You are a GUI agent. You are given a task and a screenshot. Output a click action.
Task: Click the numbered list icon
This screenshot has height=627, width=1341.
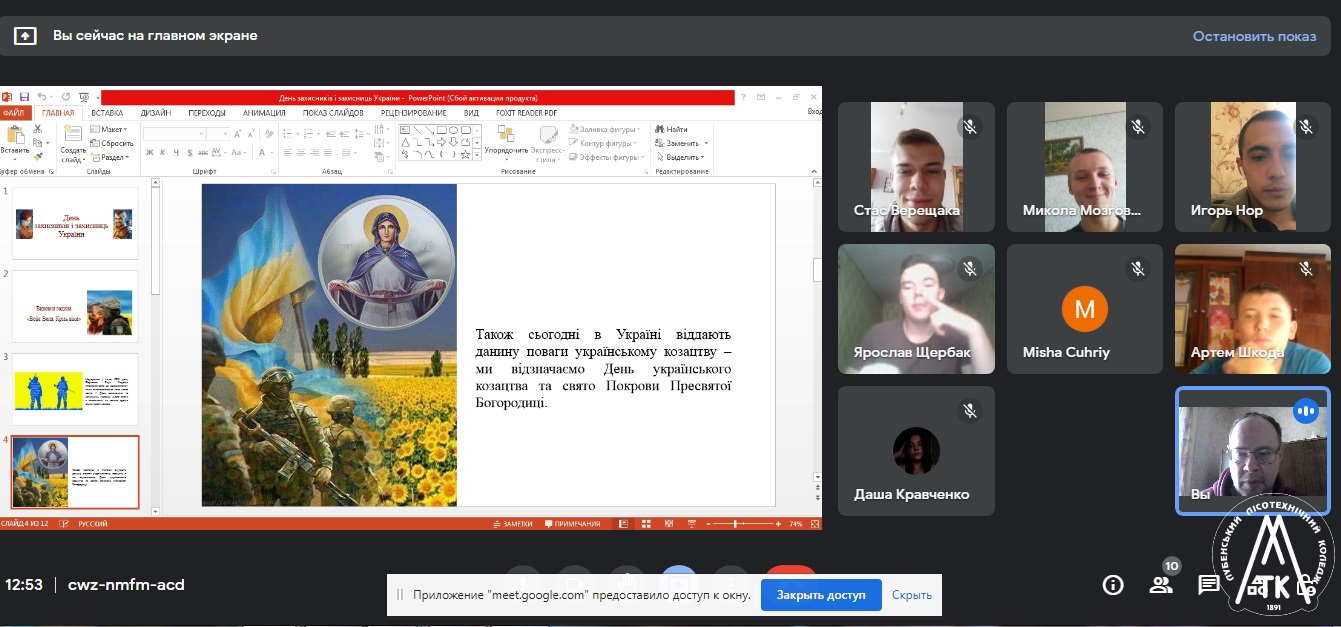(x=310, y=134)
